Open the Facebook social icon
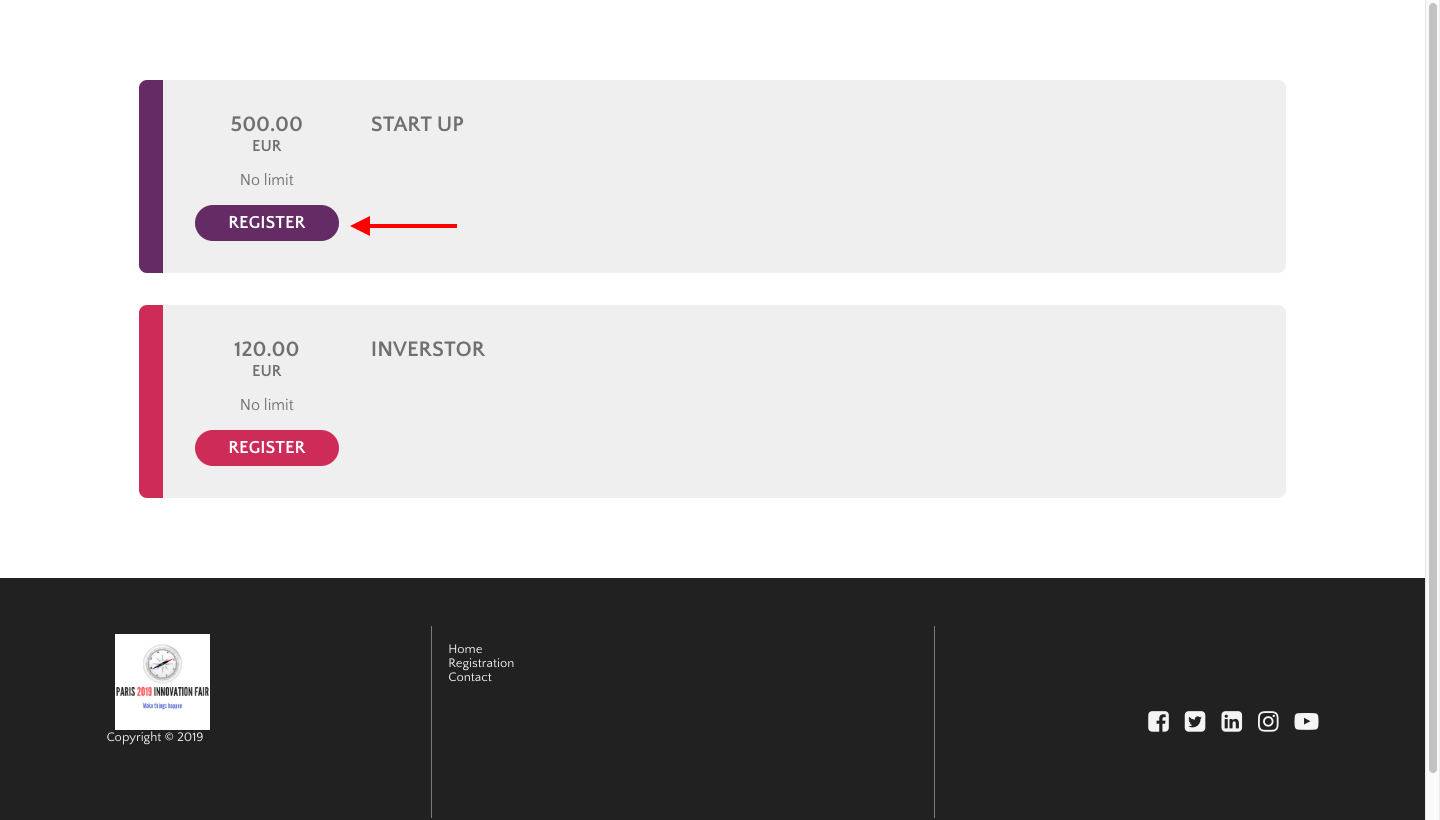The width and height of the screenshot is (1440, 820). click(1158, 722)
